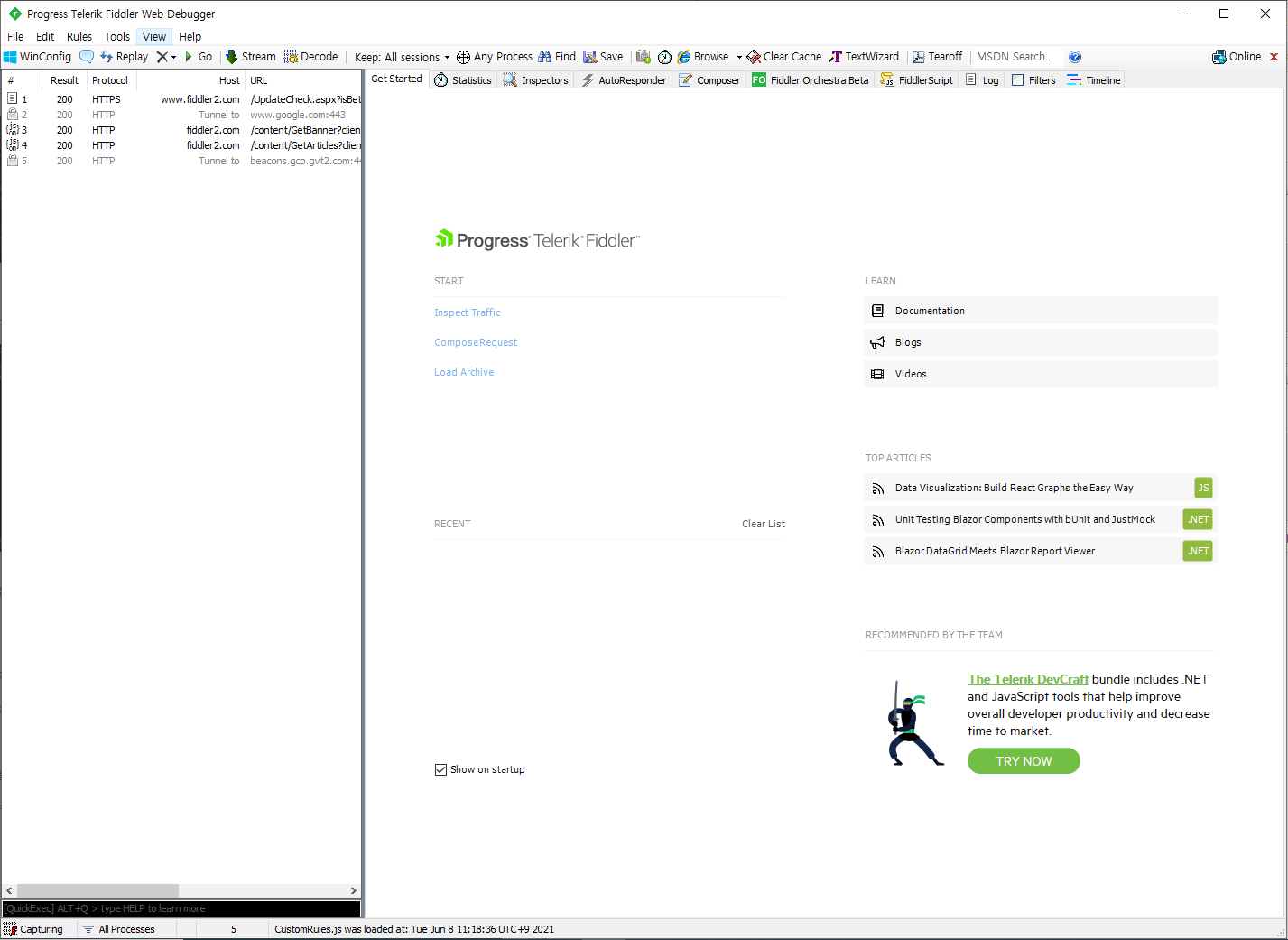This screenshot has width=1288, height=940.
Task: Open Fiddler Orchestra Beta tab
Action: (x=811, y=80)
